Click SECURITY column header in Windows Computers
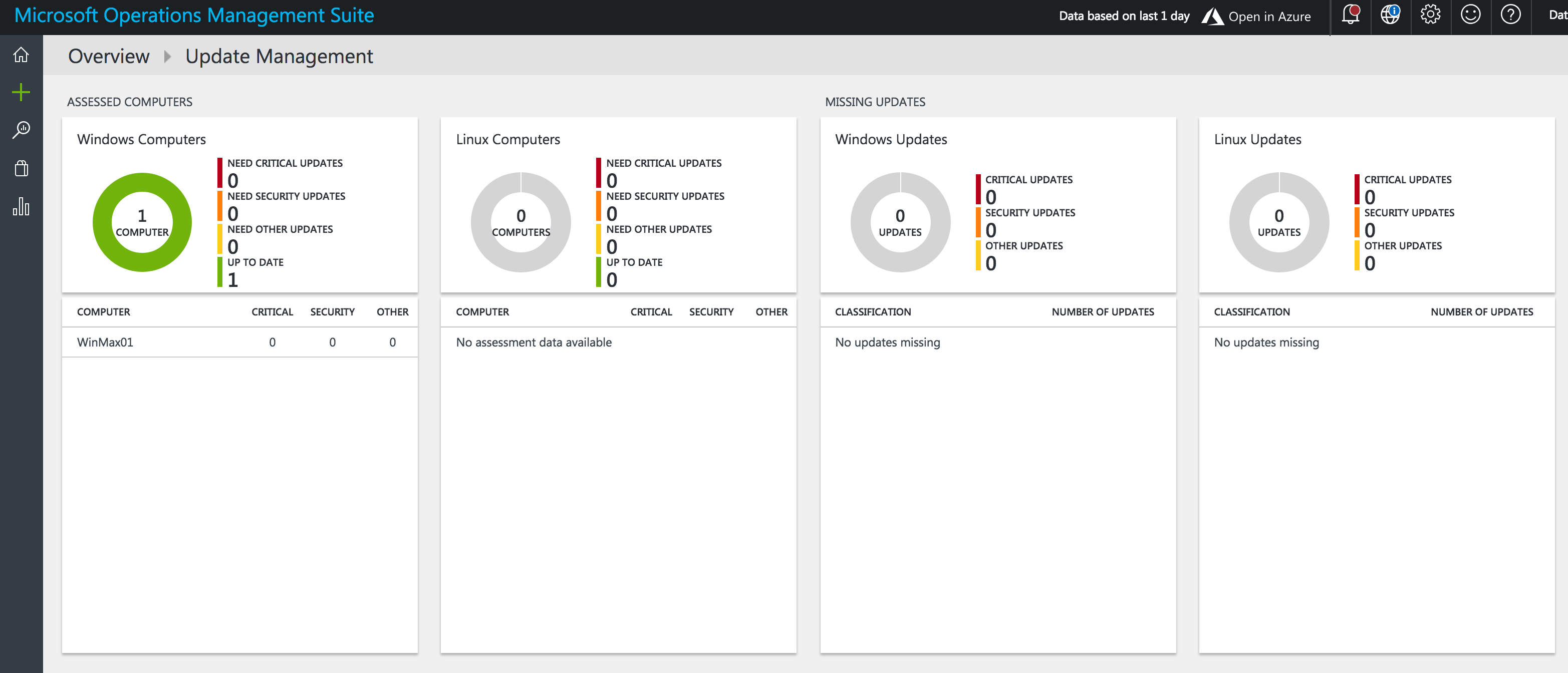 pos(332,311)
